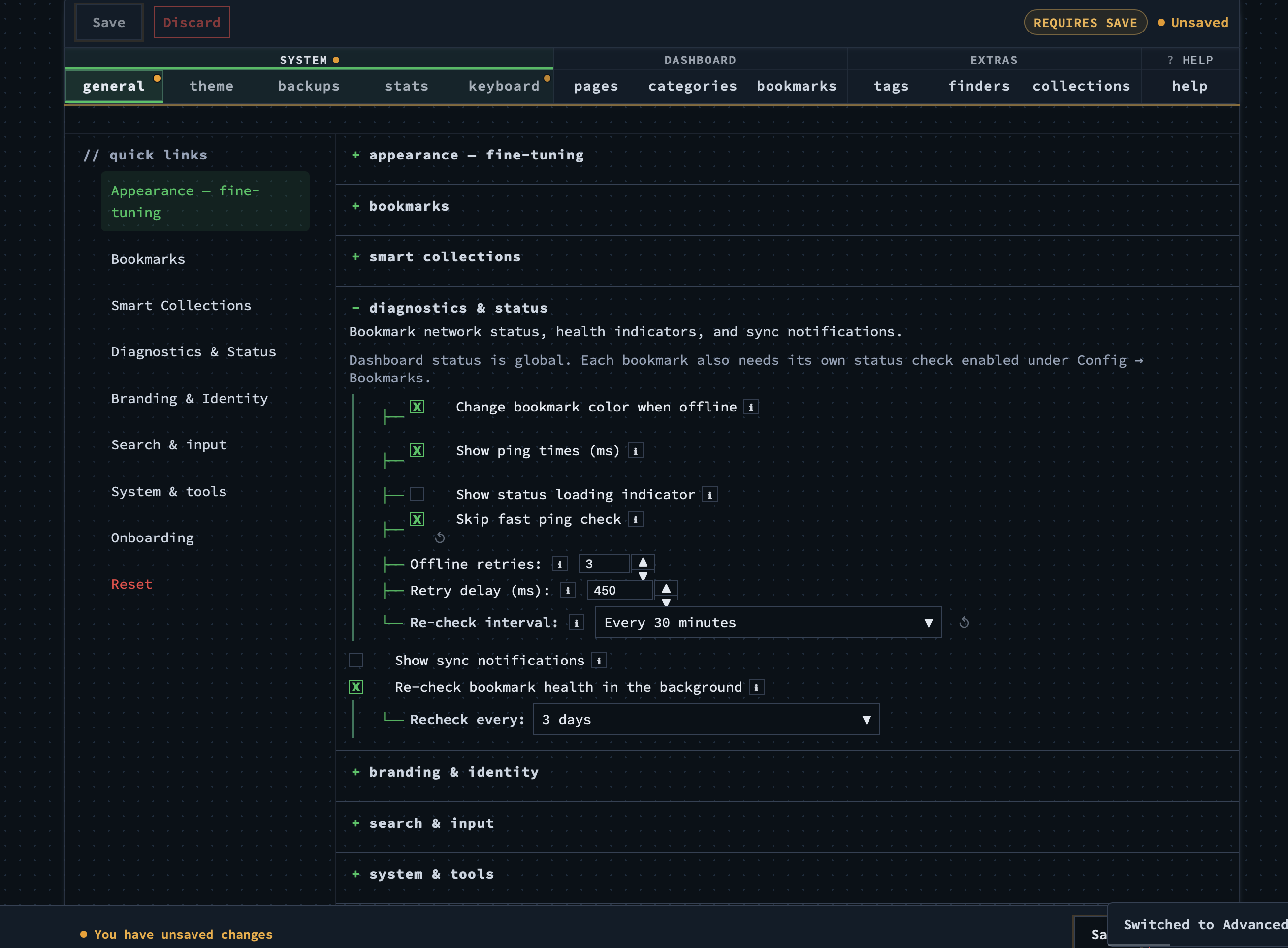Enable Show status loading indicator checkbox

tap(418, 495)
